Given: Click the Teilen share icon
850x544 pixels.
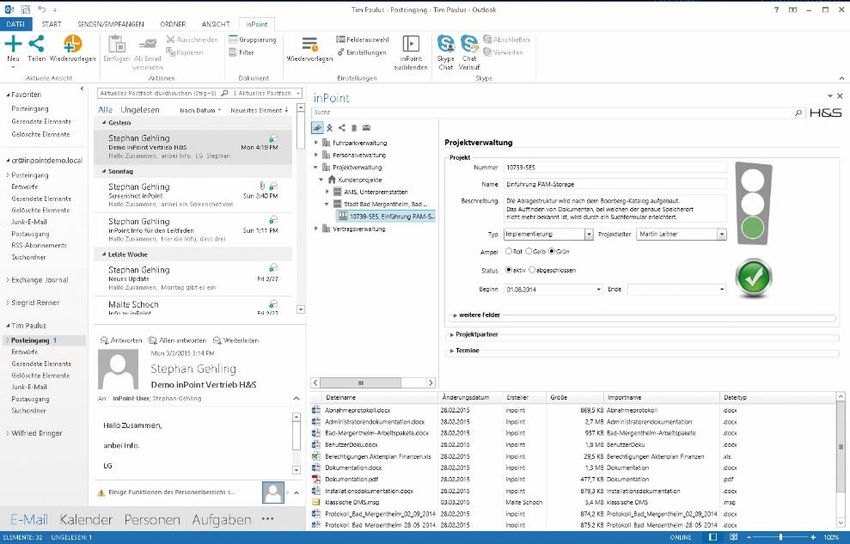Looking at the screenshot, I should [36, 43].
